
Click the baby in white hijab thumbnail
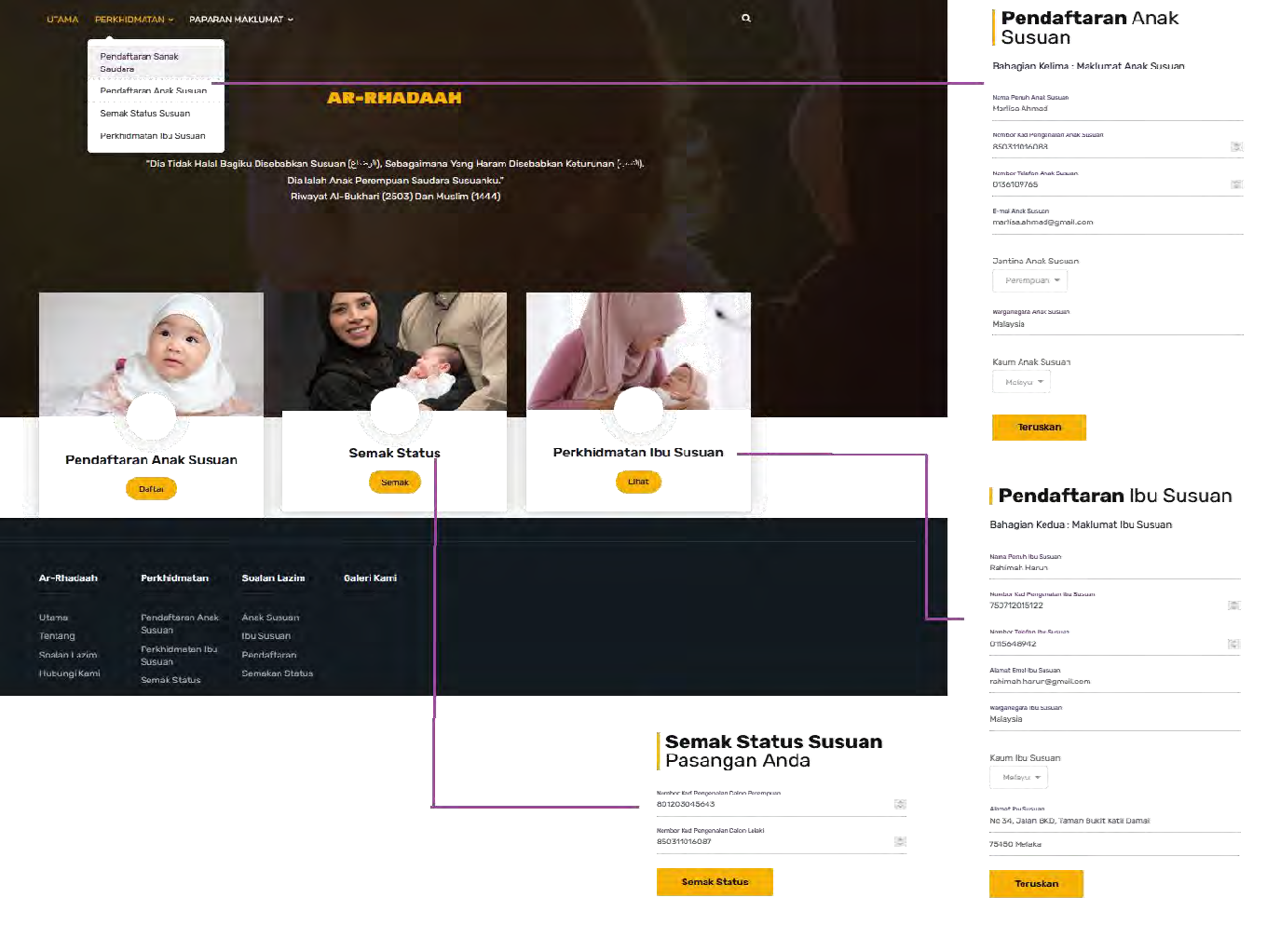[151, 354]
